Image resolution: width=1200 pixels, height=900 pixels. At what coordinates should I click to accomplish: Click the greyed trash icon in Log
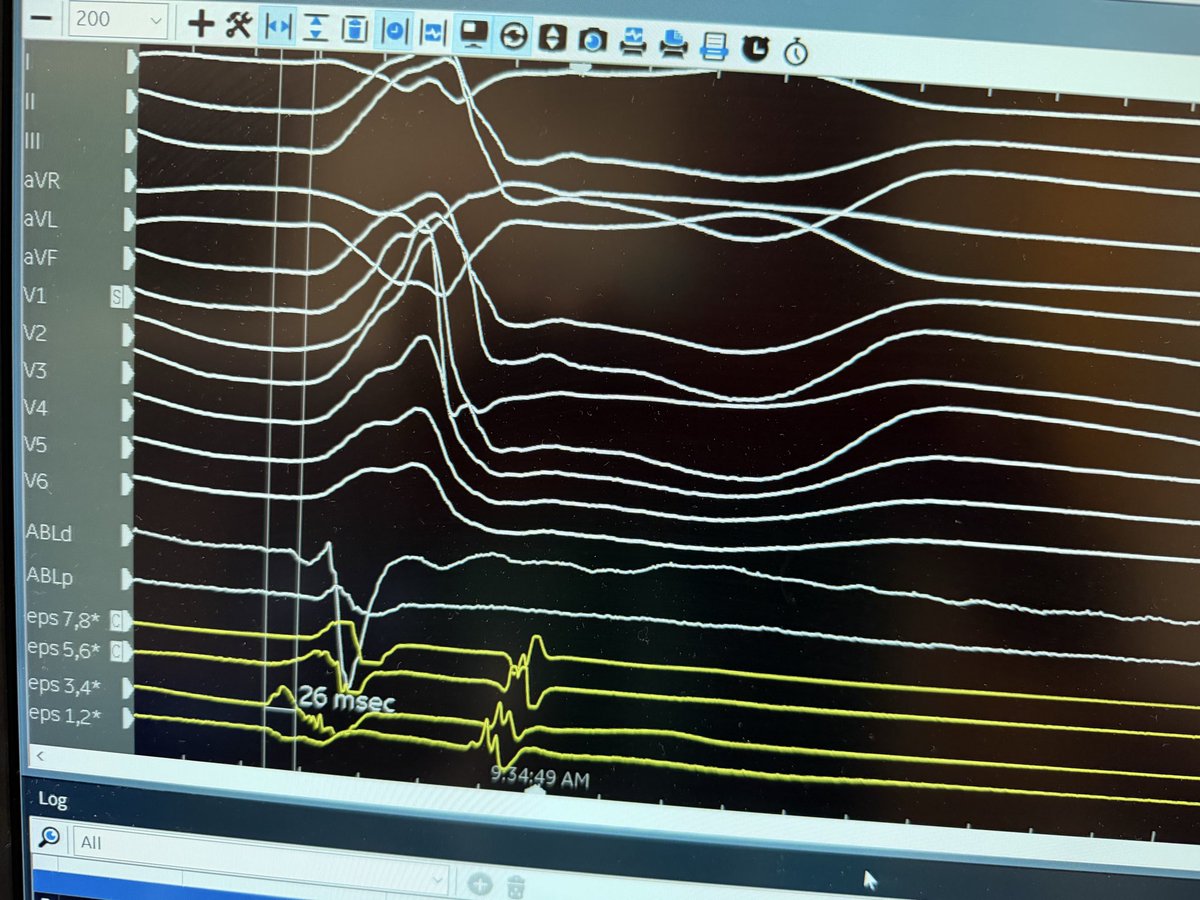tap(516, 886)
